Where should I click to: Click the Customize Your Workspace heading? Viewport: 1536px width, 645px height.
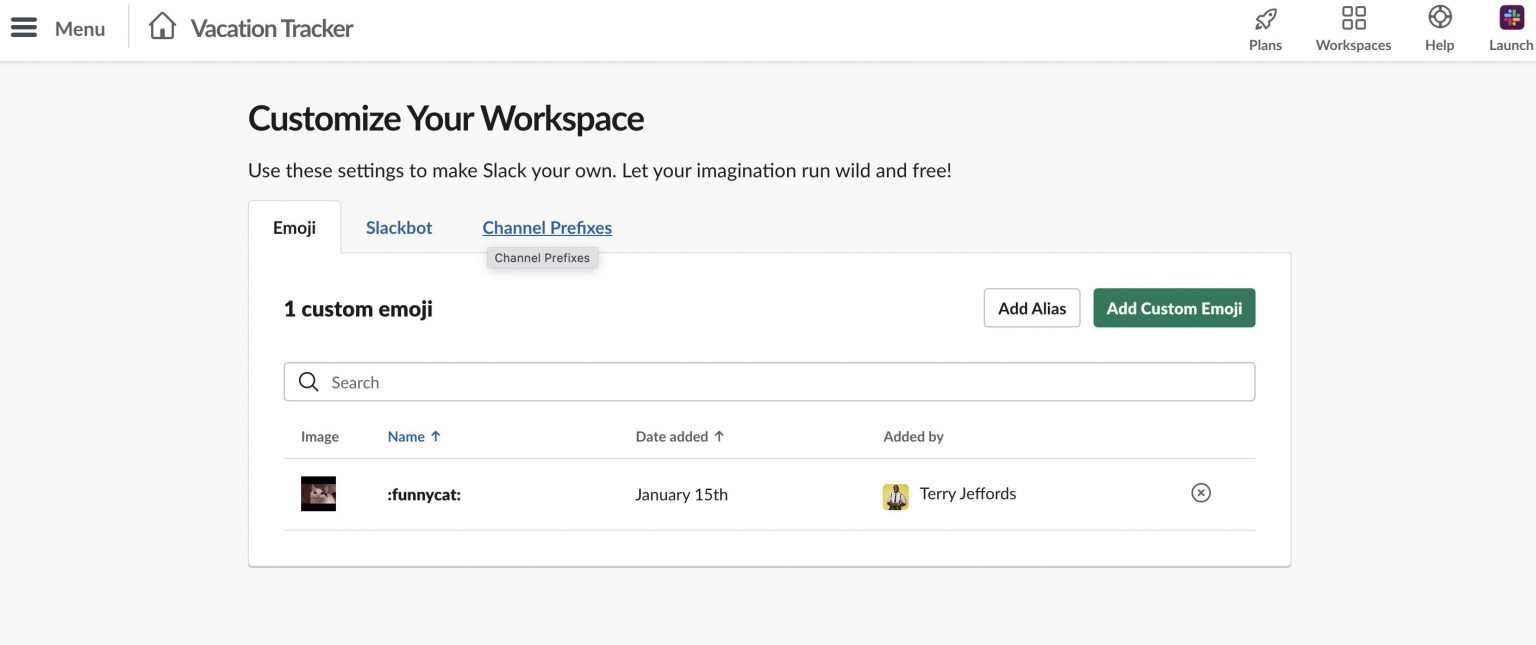pyautogui.click(x=446, y=118)
